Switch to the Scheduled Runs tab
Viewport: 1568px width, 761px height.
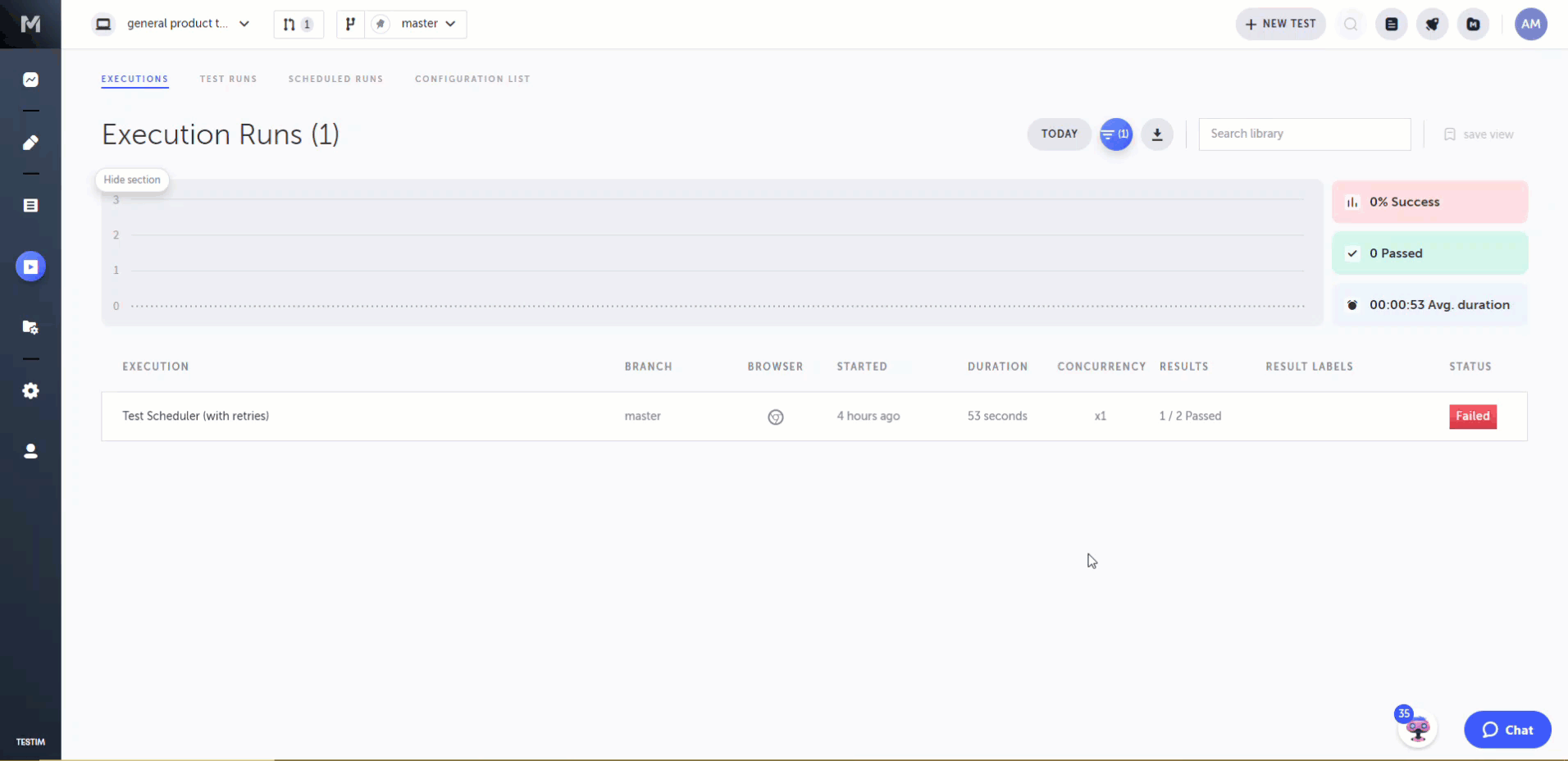click(335, 79)
